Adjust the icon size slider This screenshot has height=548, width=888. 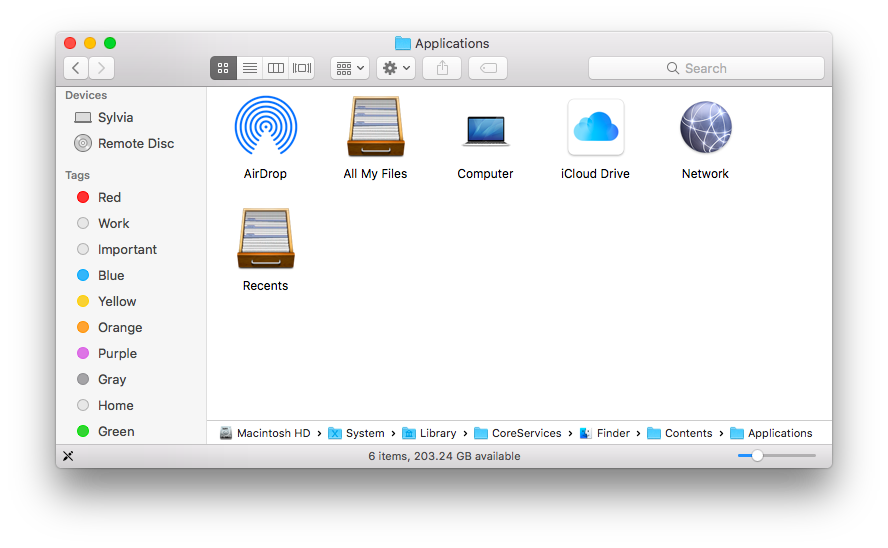coord(757,456)
